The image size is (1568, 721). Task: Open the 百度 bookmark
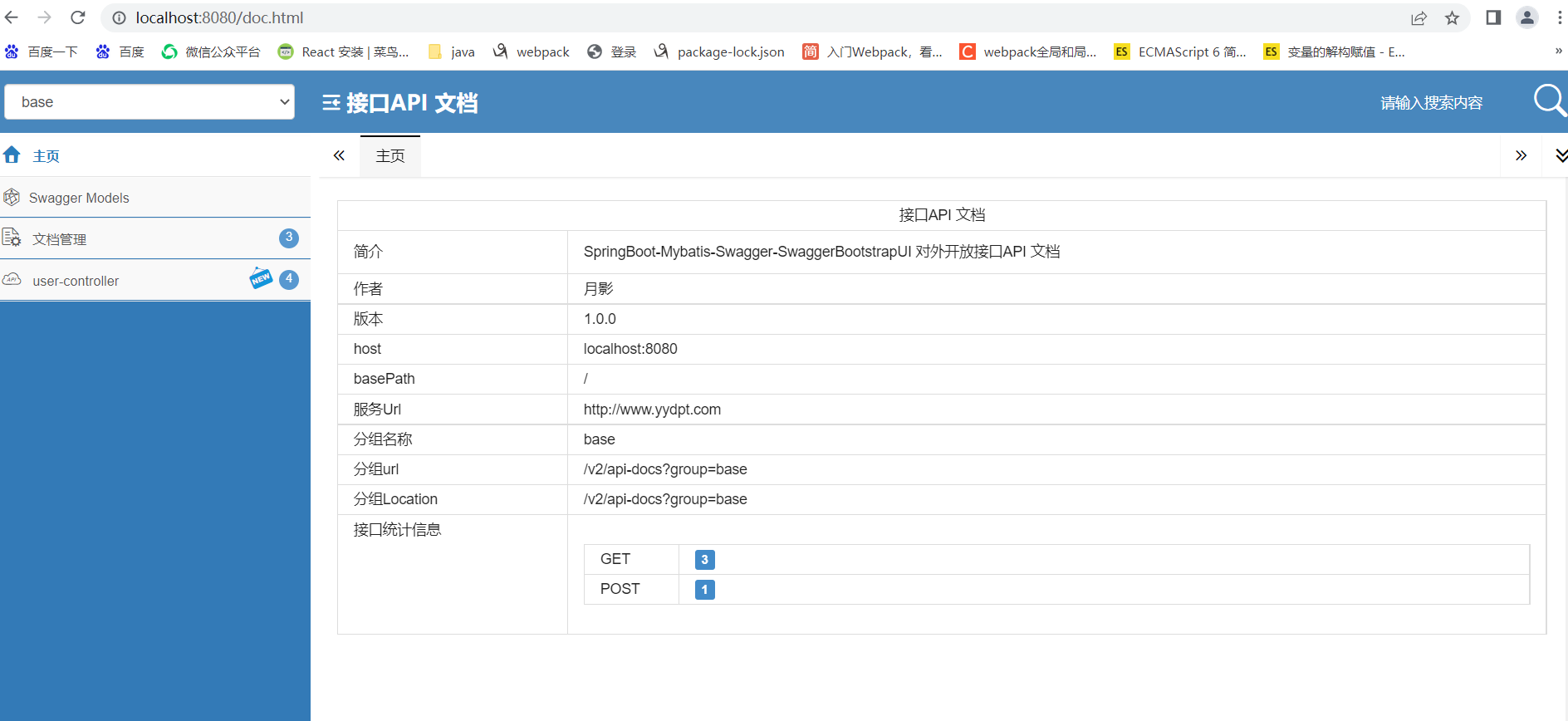pyautogui.click(x=120, y=51)
